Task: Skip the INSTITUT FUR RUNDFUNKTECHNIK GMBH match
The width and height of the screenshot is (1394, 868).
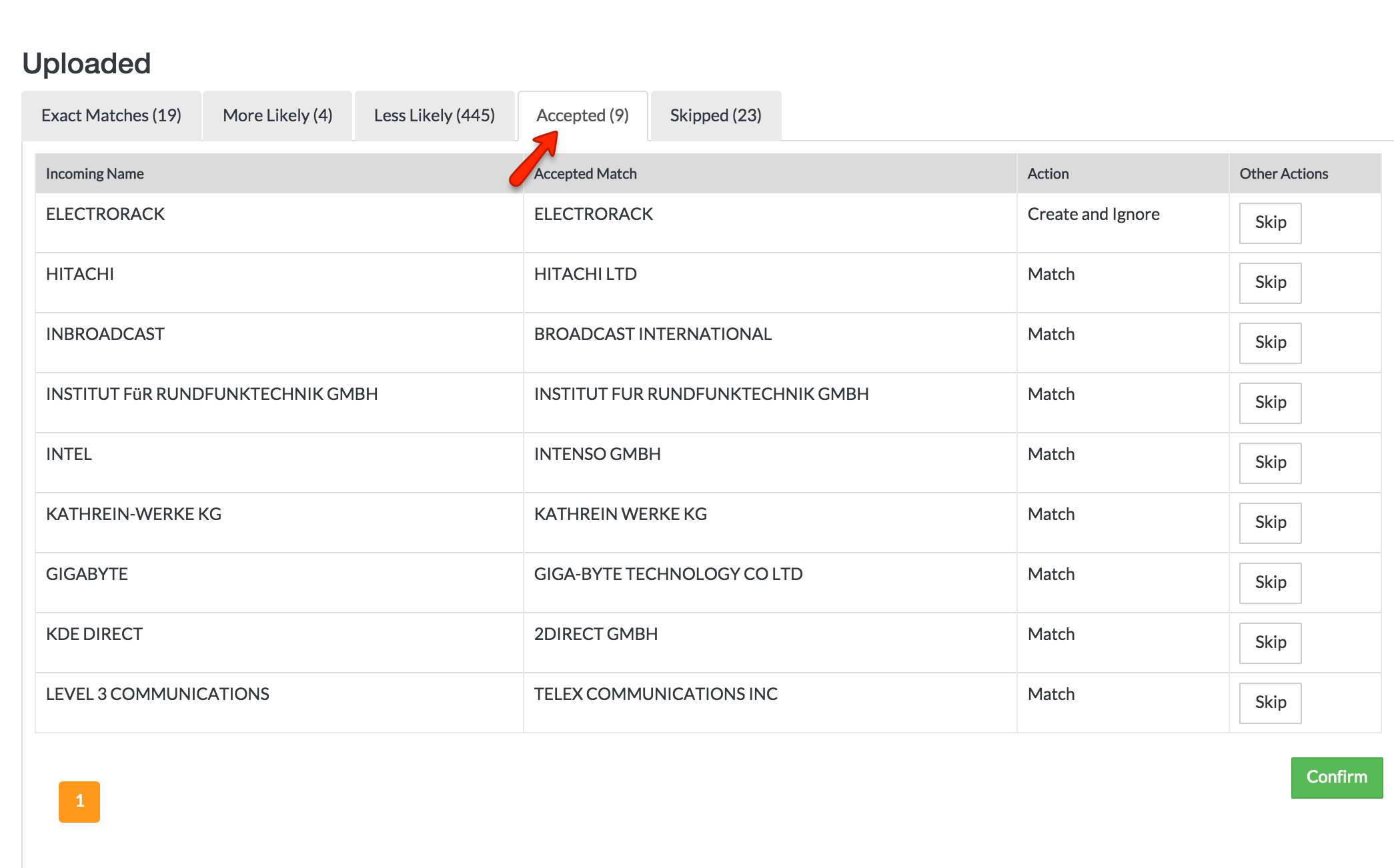Action: coord(1269,403)
